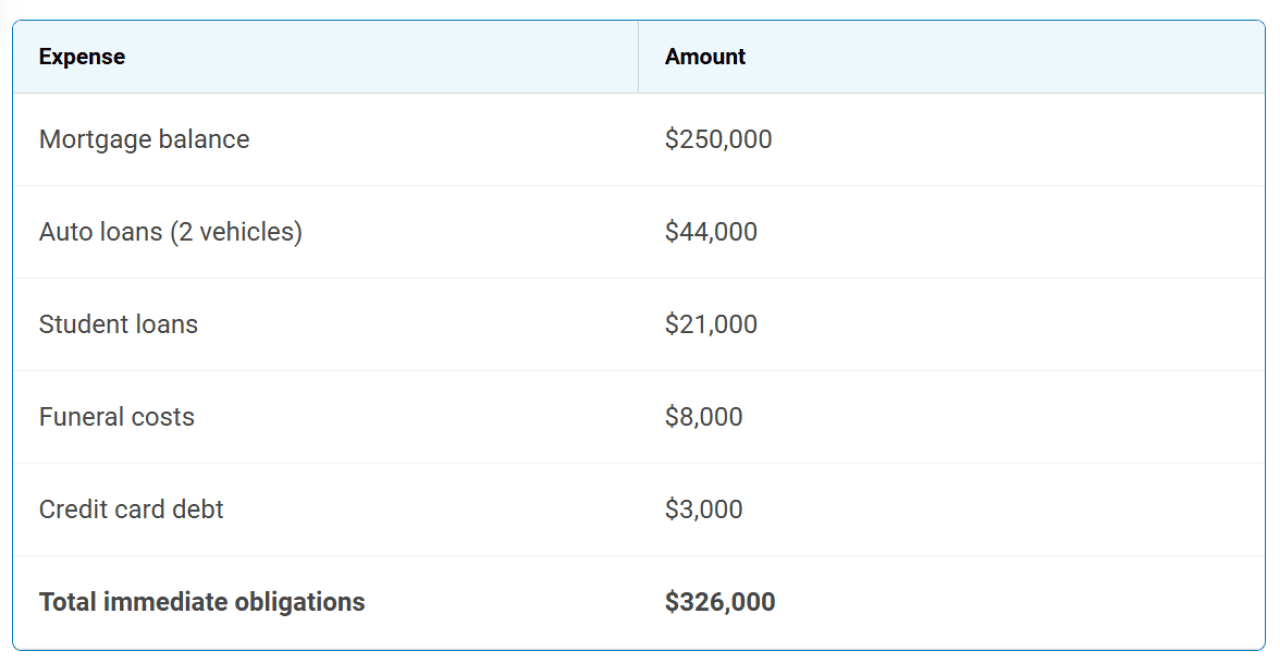The image size is (1280, 663).
Task: Select the Total immediate obligations label
Action: pos(202,602)
